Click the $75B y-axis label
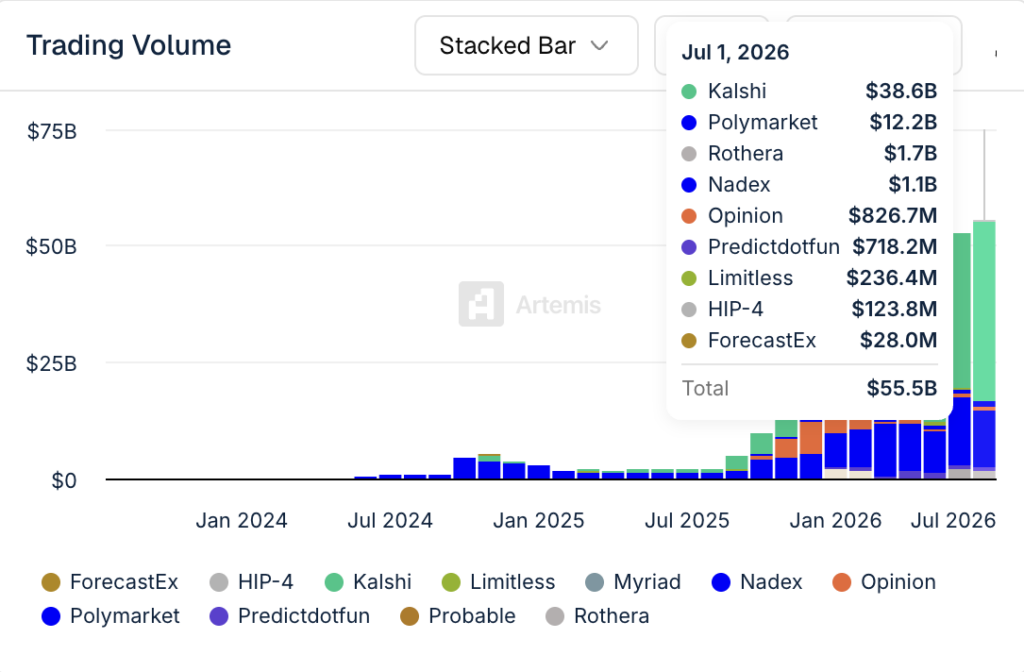This screenshot has height=672, width=1024. [52, 131]
